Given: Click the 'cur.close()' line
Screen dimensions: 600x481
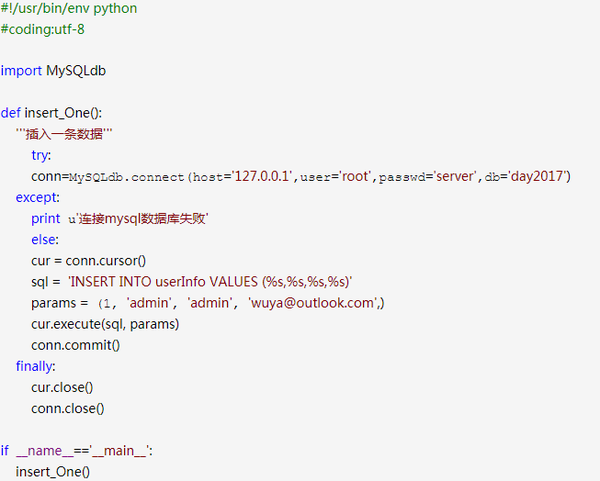Looking at the screenshot, I should (x=62, y=388).
